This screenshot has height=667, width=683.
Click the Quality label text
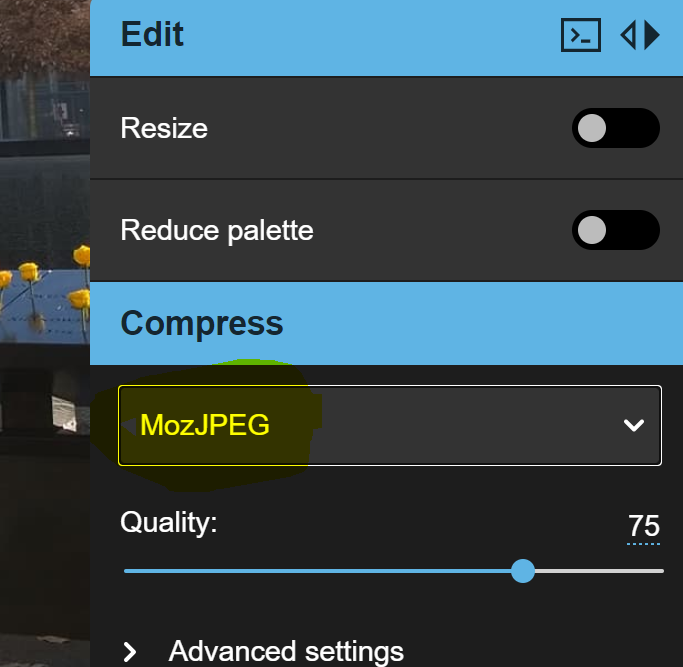click(x=168, y=522)
